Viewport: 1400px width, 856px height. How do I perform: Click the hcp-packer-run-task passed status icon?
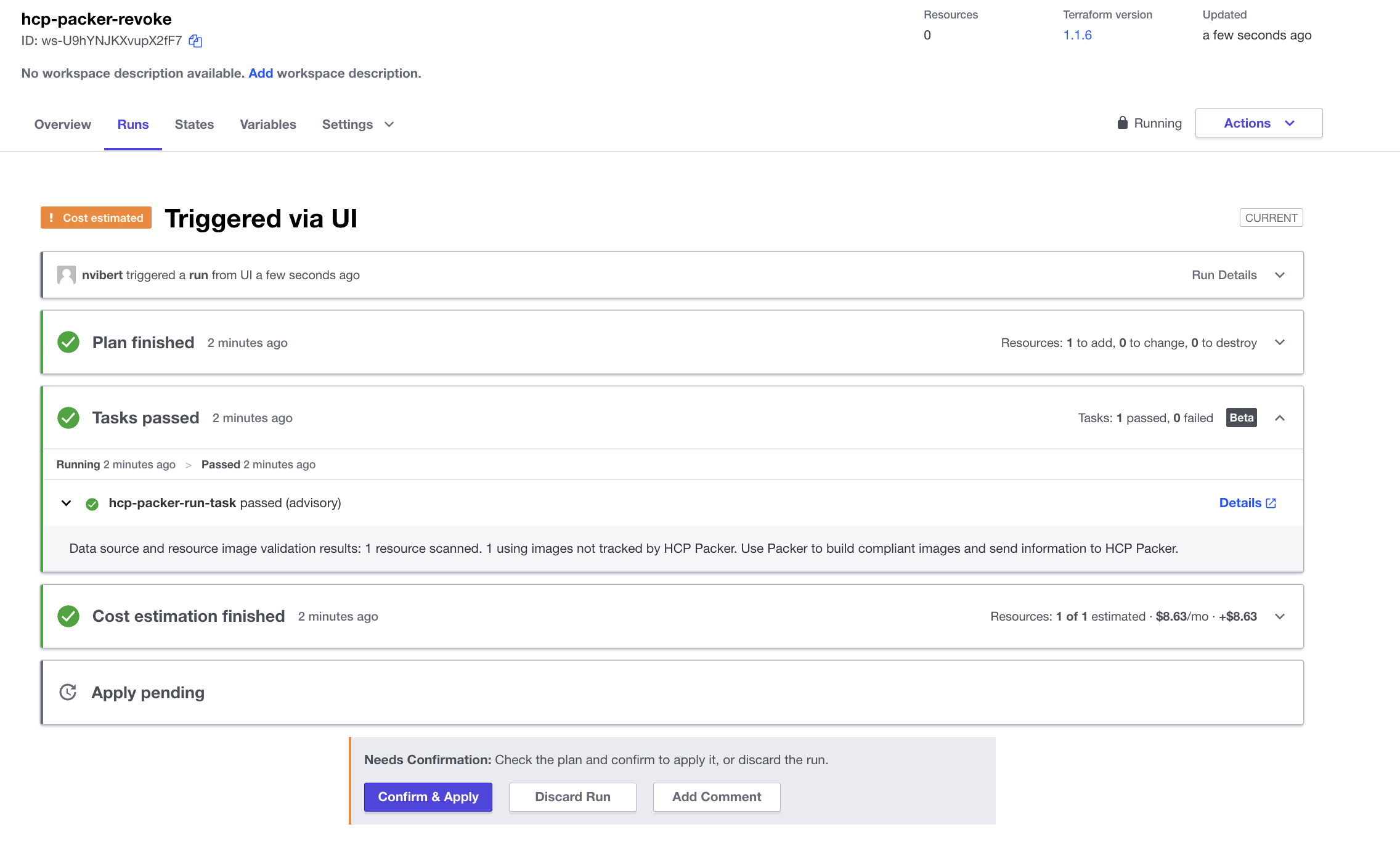(x=92, y=504)
